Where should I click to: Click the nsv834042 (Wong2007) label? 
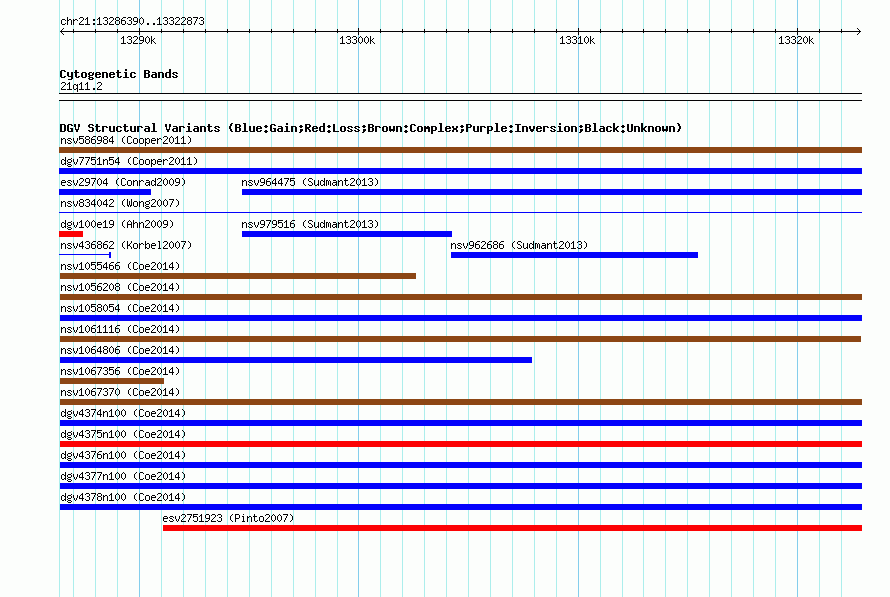120,203
